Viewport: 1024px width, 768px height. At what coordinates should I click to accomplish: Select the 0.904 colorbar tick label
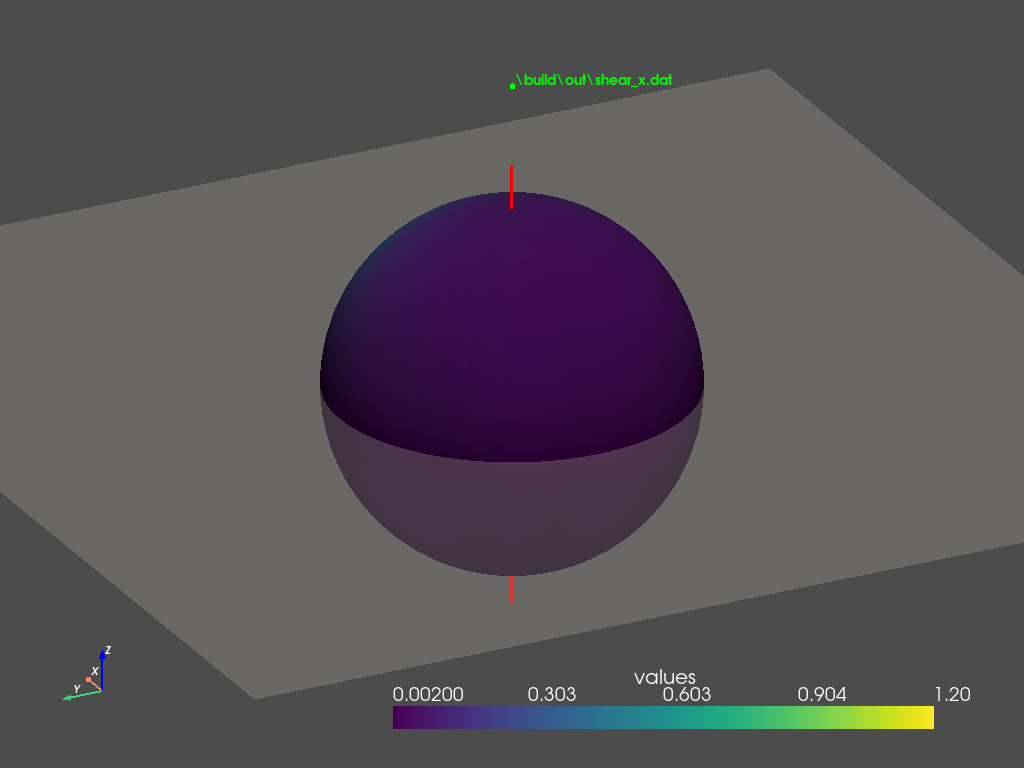coord(822,695)
